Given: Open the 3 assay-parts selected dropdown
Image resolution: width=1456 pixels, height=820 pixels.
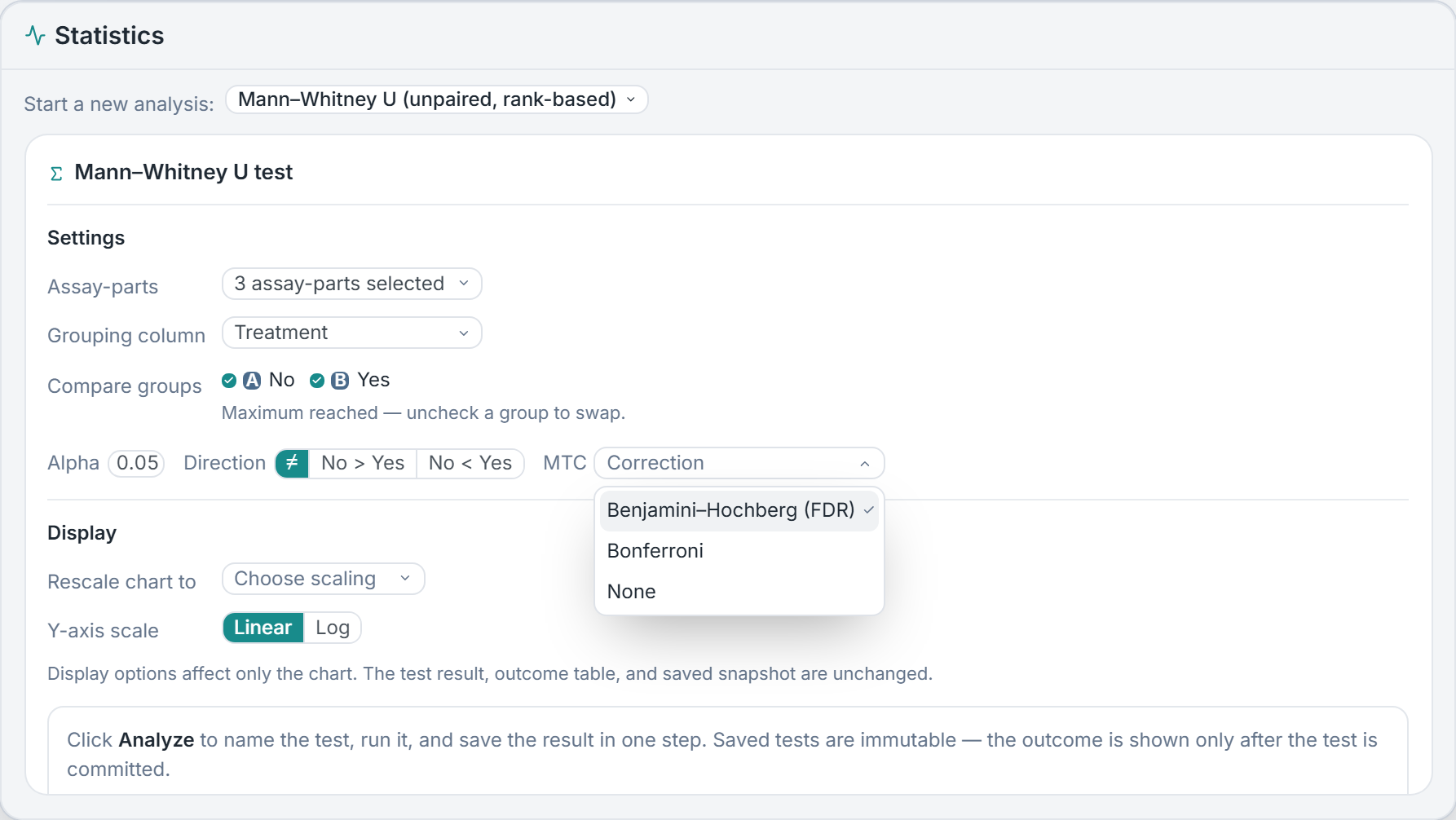Looking at the screenshot, I should click(352, 284).
